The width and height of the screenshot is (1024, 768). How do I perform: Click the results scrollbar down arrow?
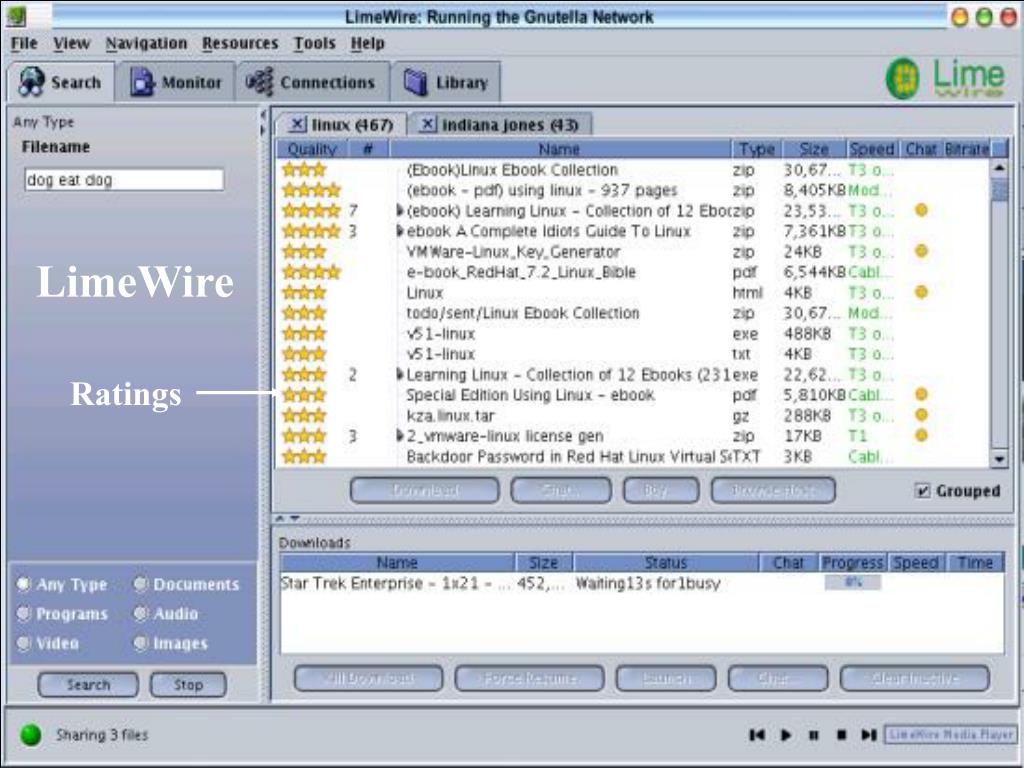(x=999, y=459)
